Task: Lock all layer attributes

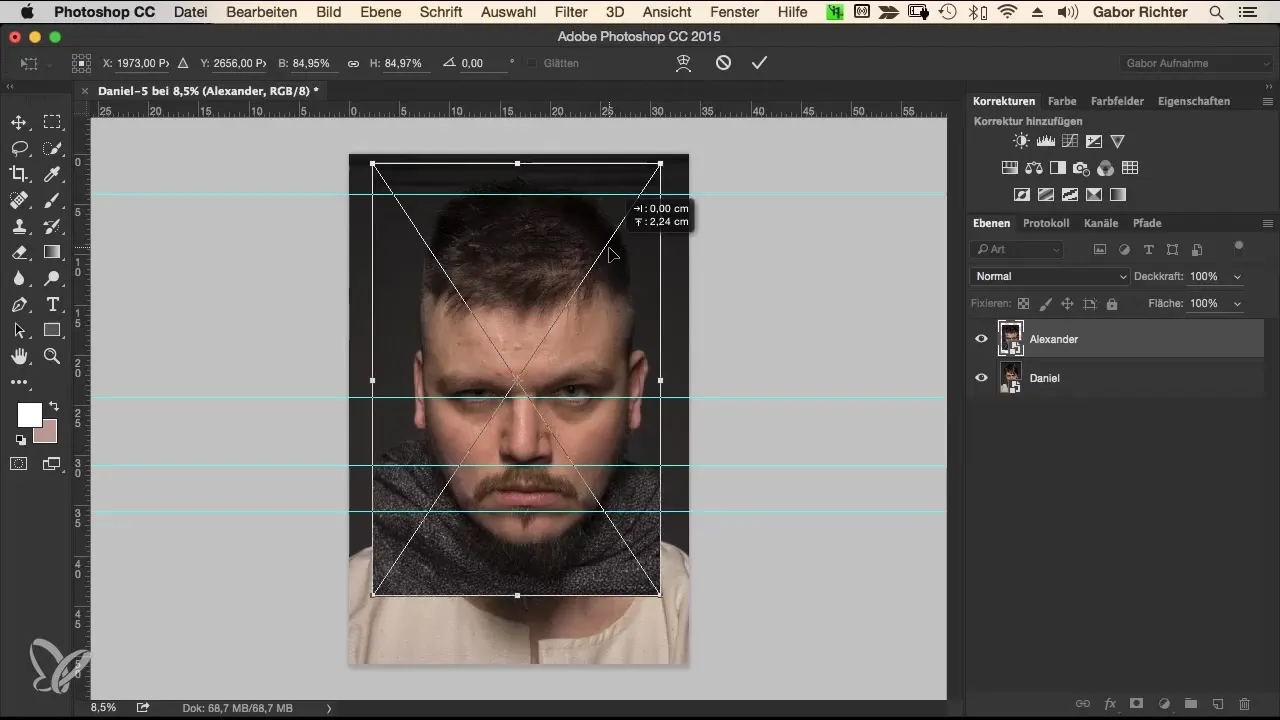Action: (x=1112, y=303)
